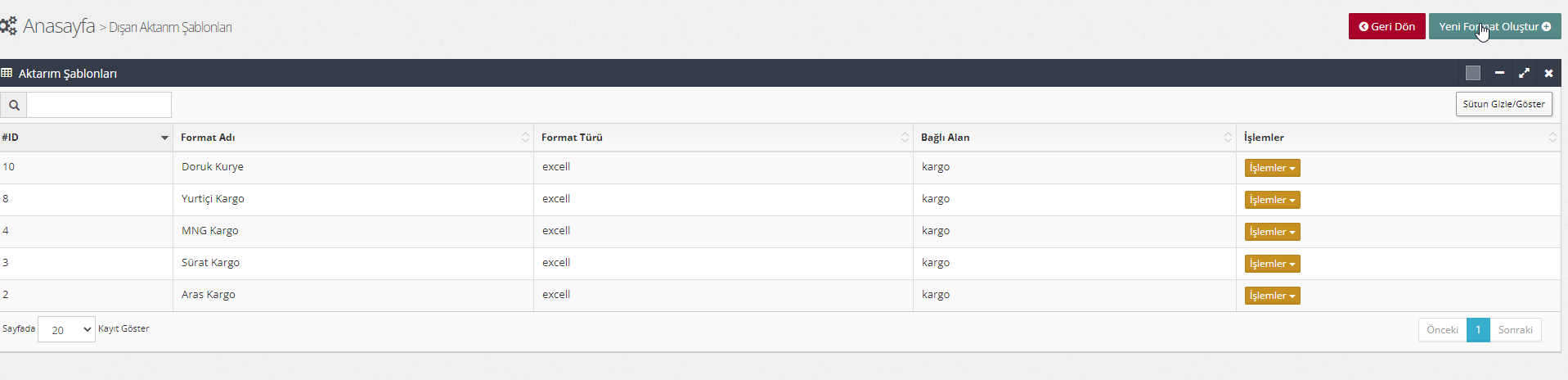Click Geri Dön button

(1386, 26)
